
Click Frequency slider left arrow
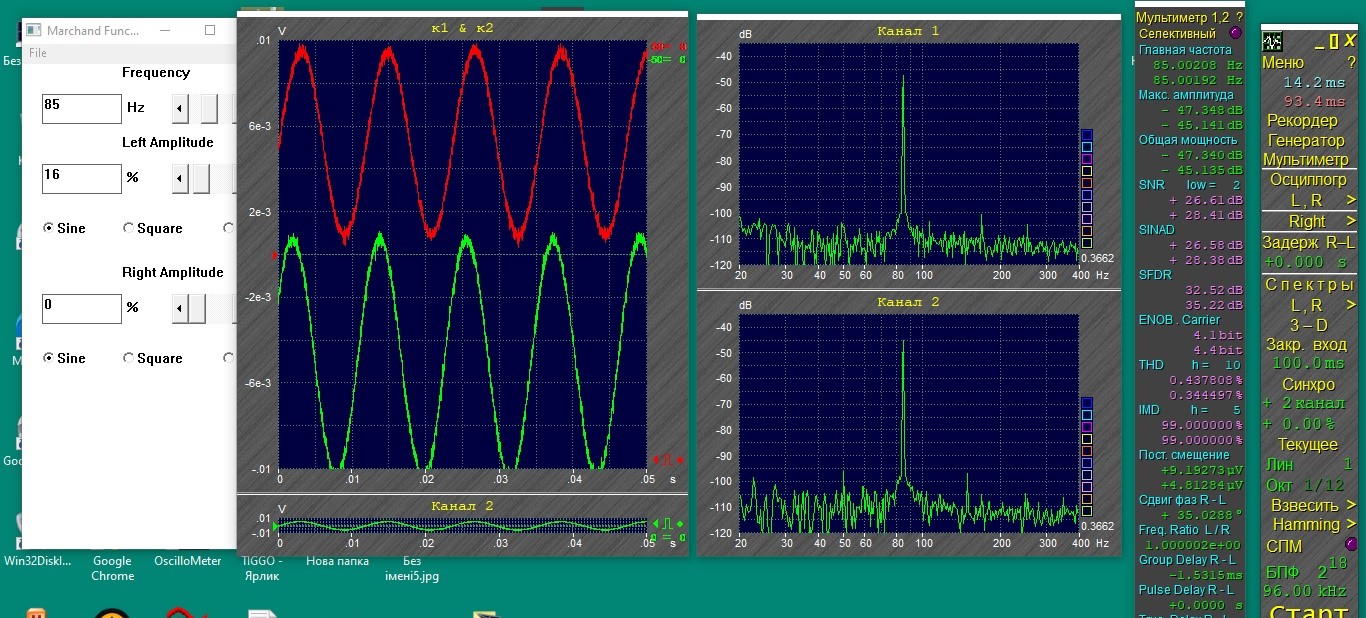(x=180, y=108)
